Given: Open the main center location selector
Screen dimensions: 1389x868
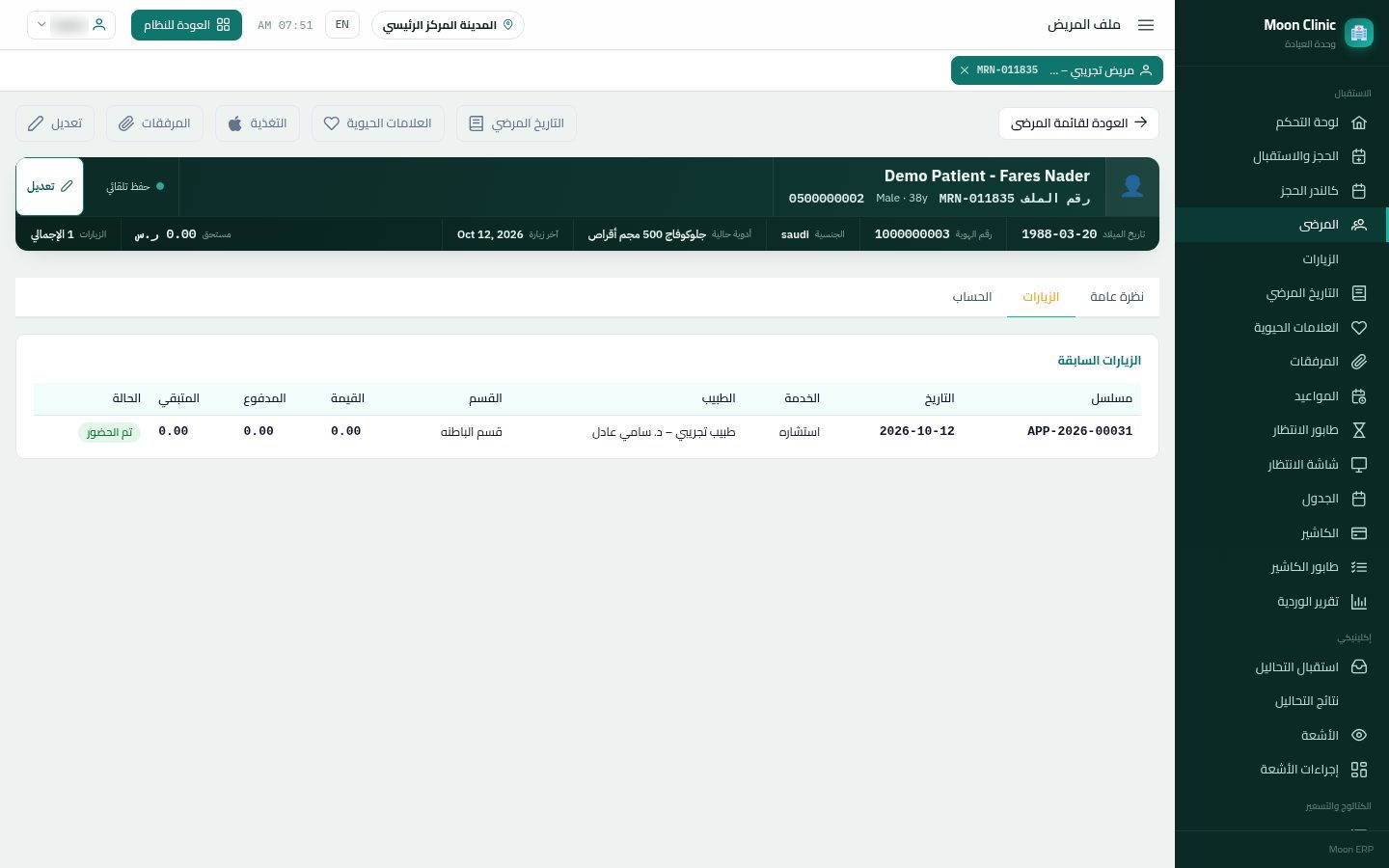Looking at the screenshot, I should click(x=448, y=25).
